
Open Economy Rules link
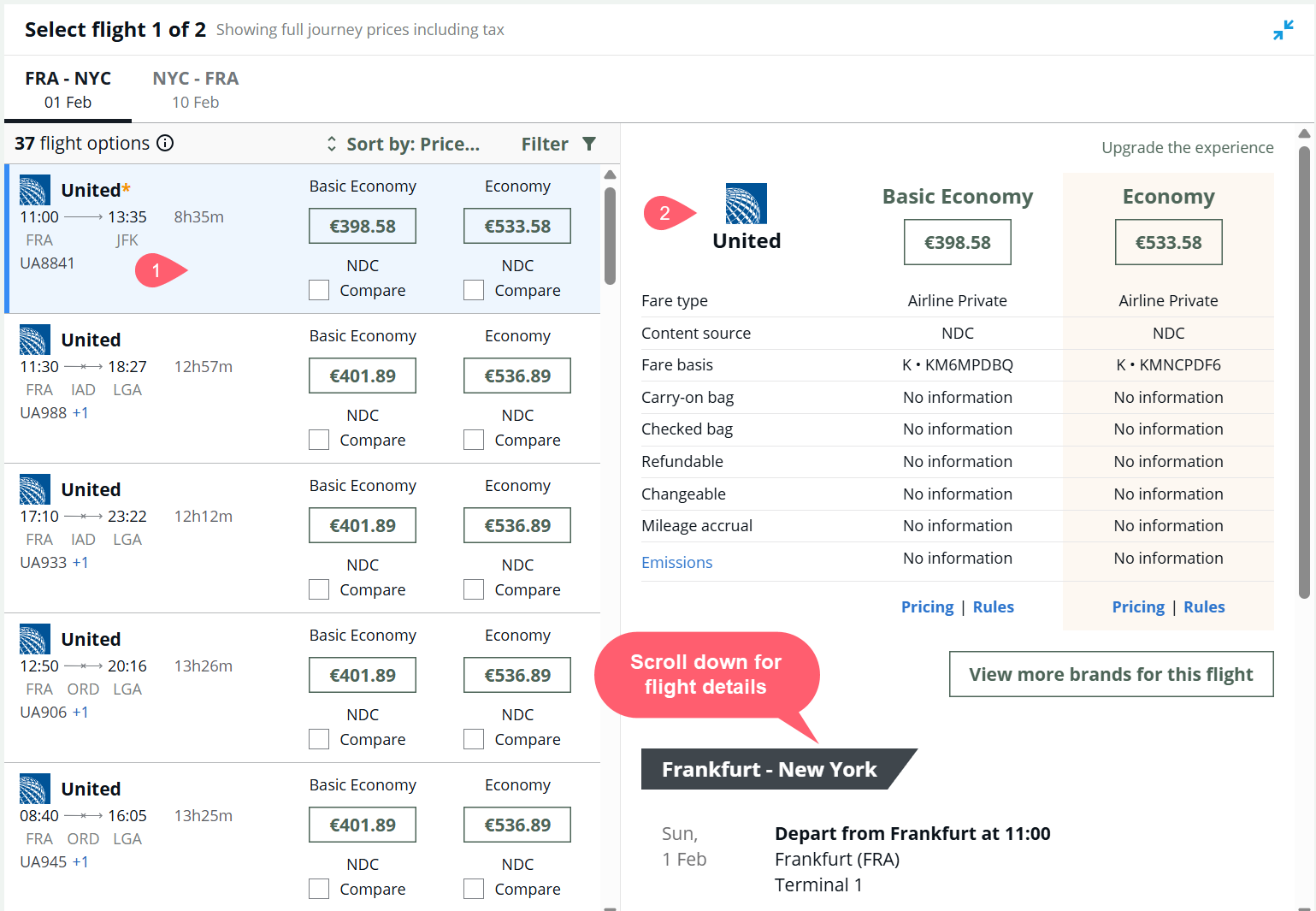(x=1204, y=606)
